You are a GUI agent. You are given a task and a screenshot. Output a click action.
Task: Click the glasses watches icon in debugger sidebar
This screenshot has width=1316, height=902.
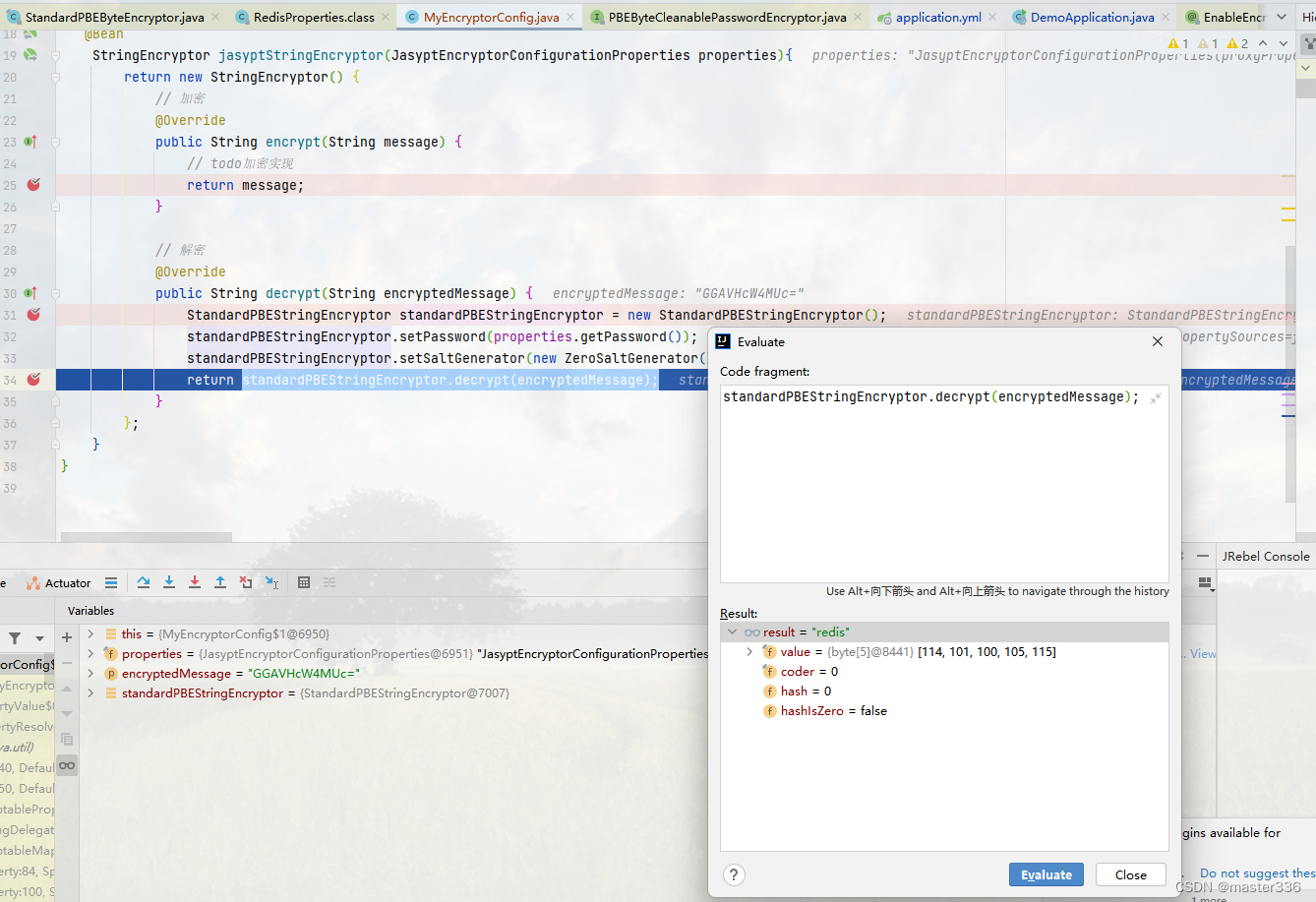(x=66, y=764)
